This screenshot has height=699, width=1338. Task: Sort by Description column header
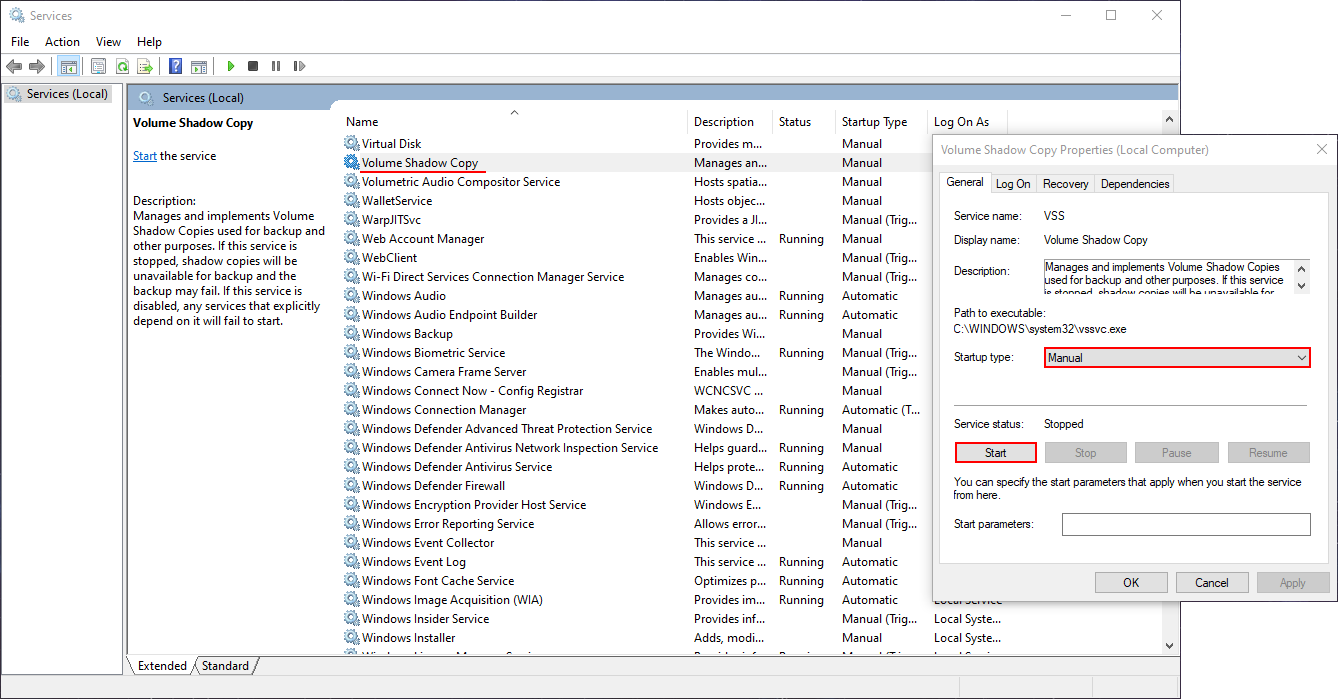730,122
